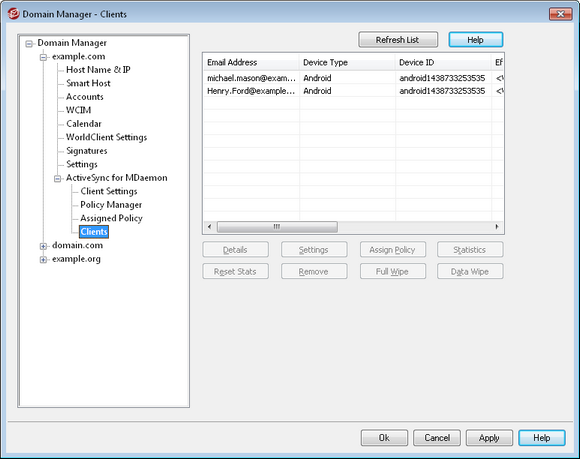
Task: Open WorldClient Settings entry
Action: coord(106,137)
